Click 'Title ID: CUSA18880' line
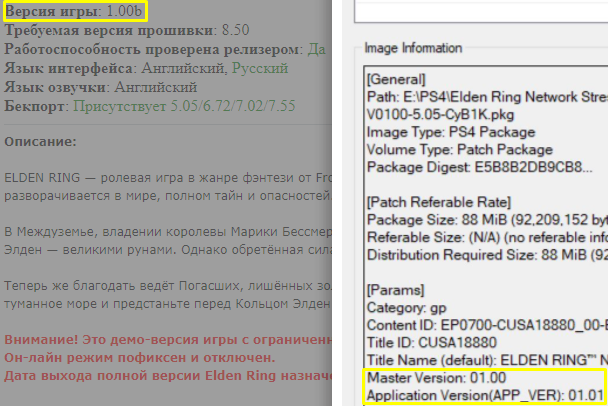This screenshot has width=608, height=406. pos(432,343)
